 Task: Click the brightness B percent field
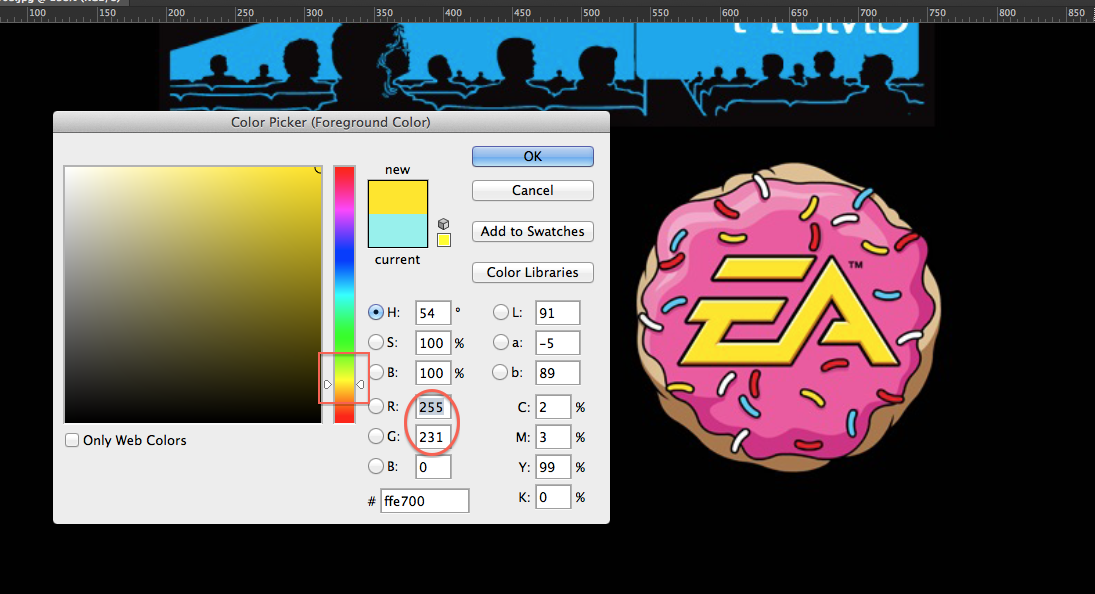pyautogui.click(x=433, y=373)
